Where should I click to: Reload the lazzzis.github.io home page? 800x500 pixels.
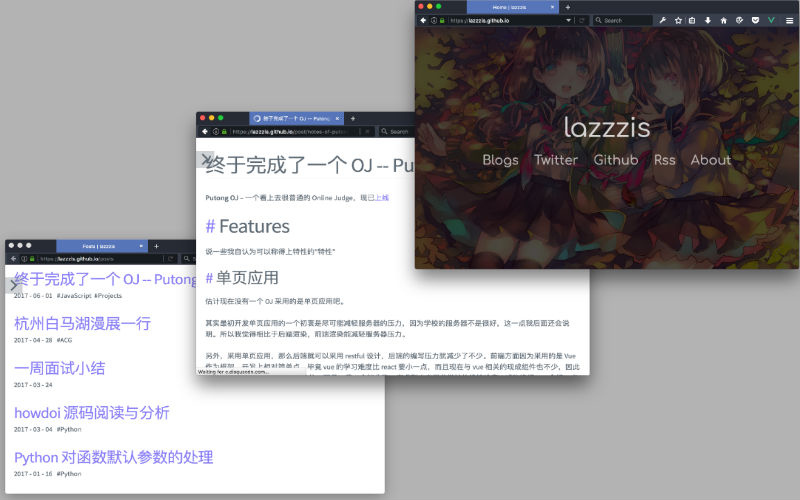[581, 20]
